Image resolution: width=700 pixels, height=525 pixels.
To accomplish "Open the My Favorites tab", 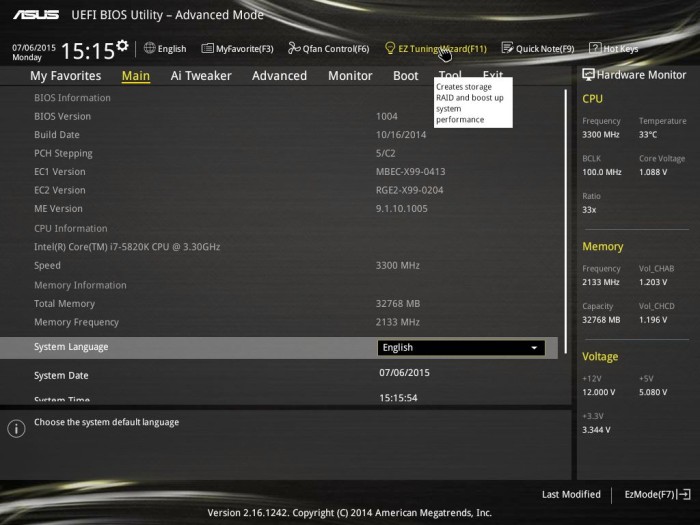I will pyautogui.click(x=66, y=75).
